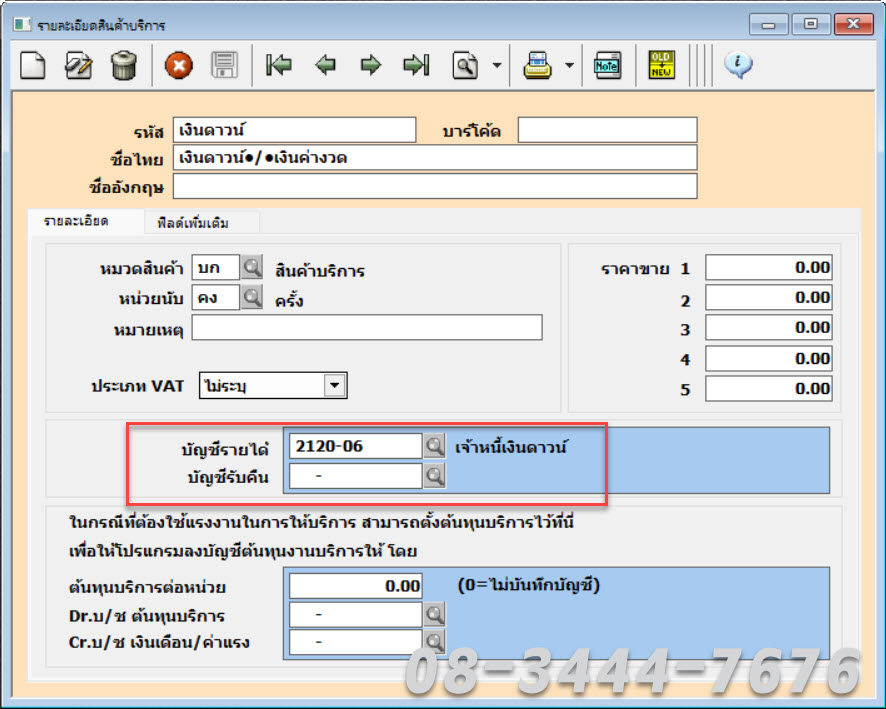Viewport: 886px width, 709px height.
Task: Jump to first record arrow
Action: [279, 65]
